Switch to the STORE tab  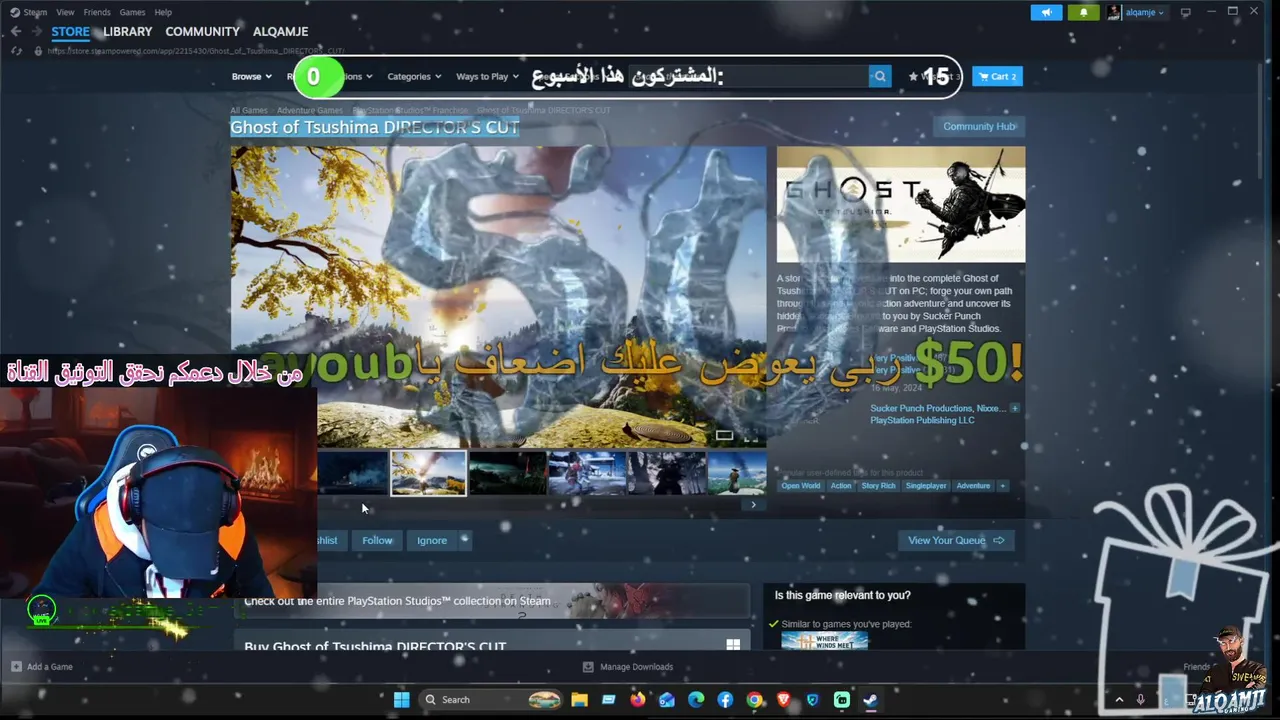(70, 32)
